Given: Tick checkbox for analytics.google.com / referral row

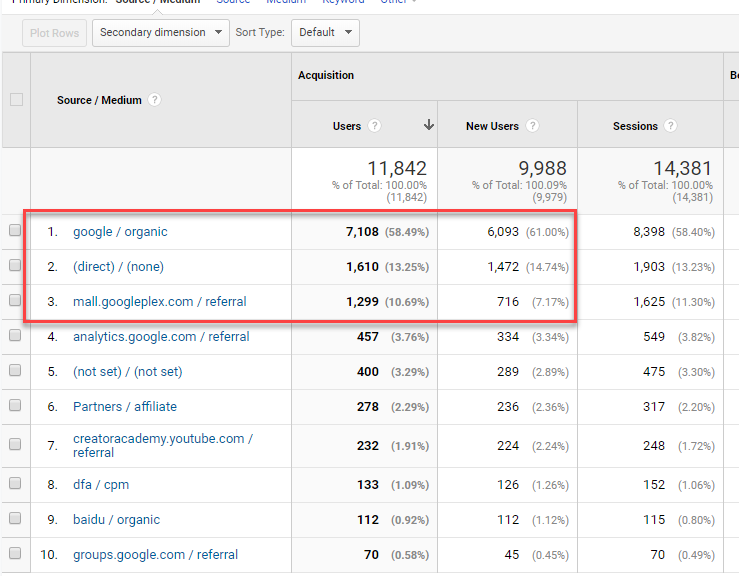Looking at the screenshot, I should [15, 335].
